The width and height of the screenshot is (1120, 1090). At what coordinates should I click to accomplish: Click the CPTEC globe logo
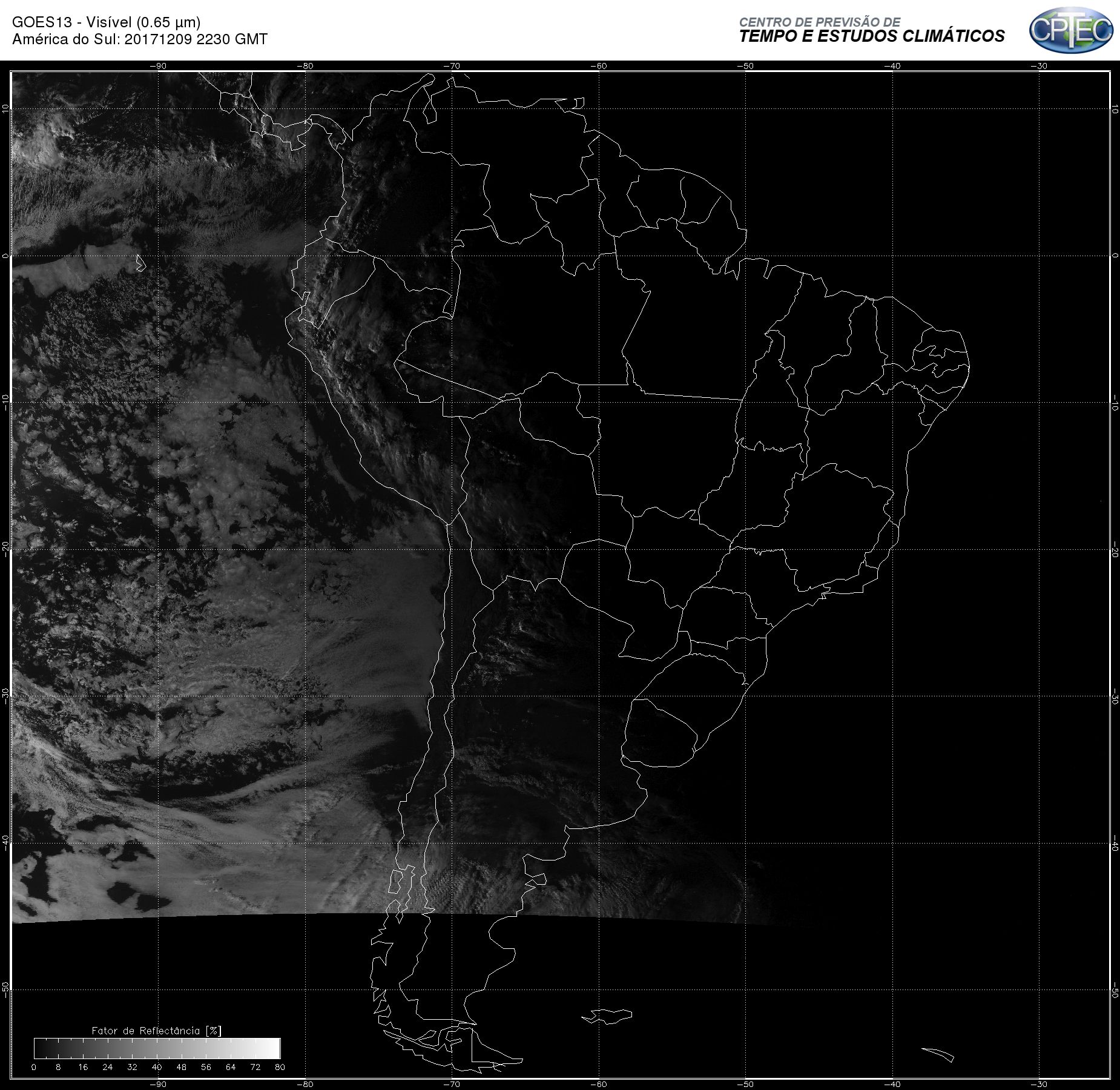[x=1071, y=30]
